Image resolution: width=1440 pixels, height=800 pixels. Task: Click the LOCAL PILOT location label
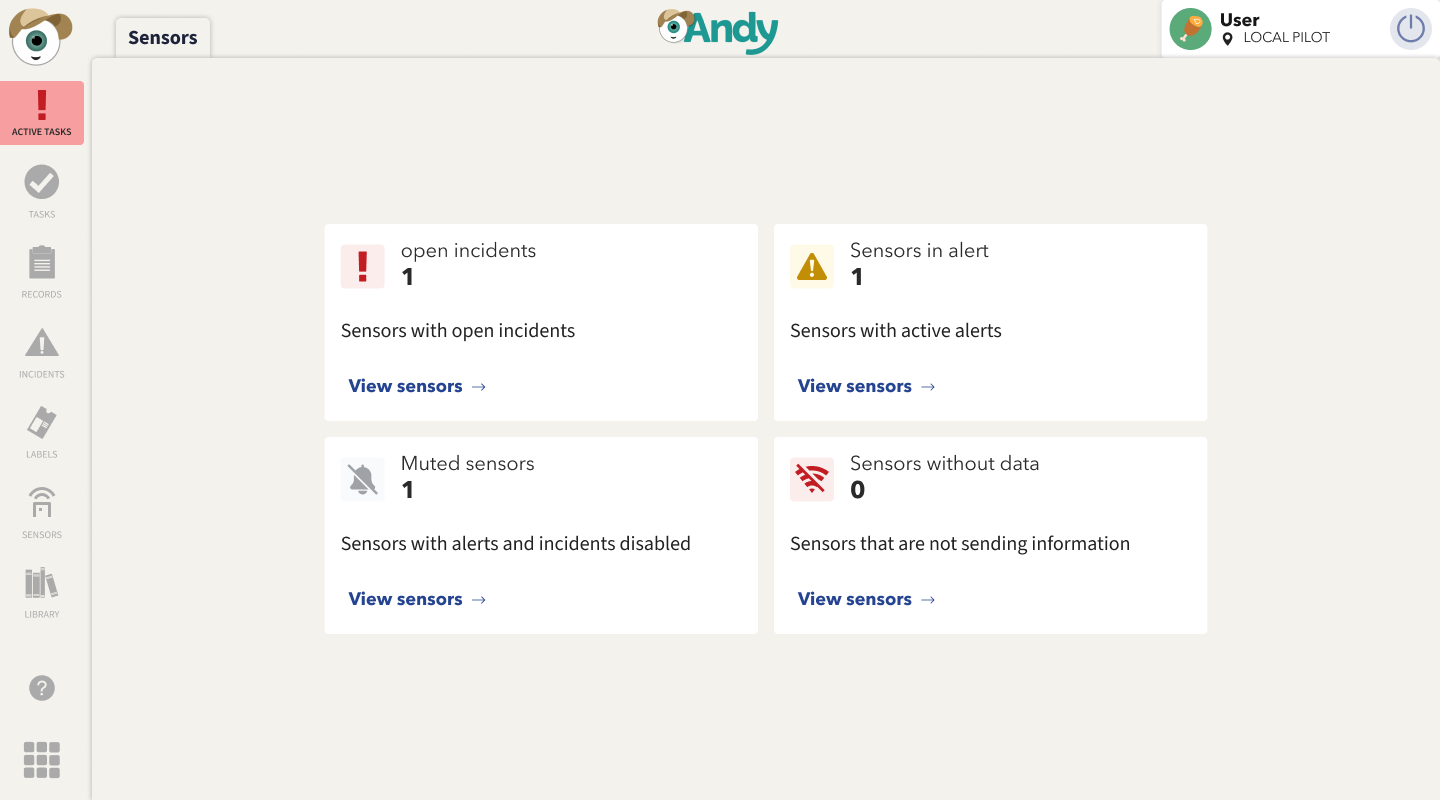point(1286,38)
